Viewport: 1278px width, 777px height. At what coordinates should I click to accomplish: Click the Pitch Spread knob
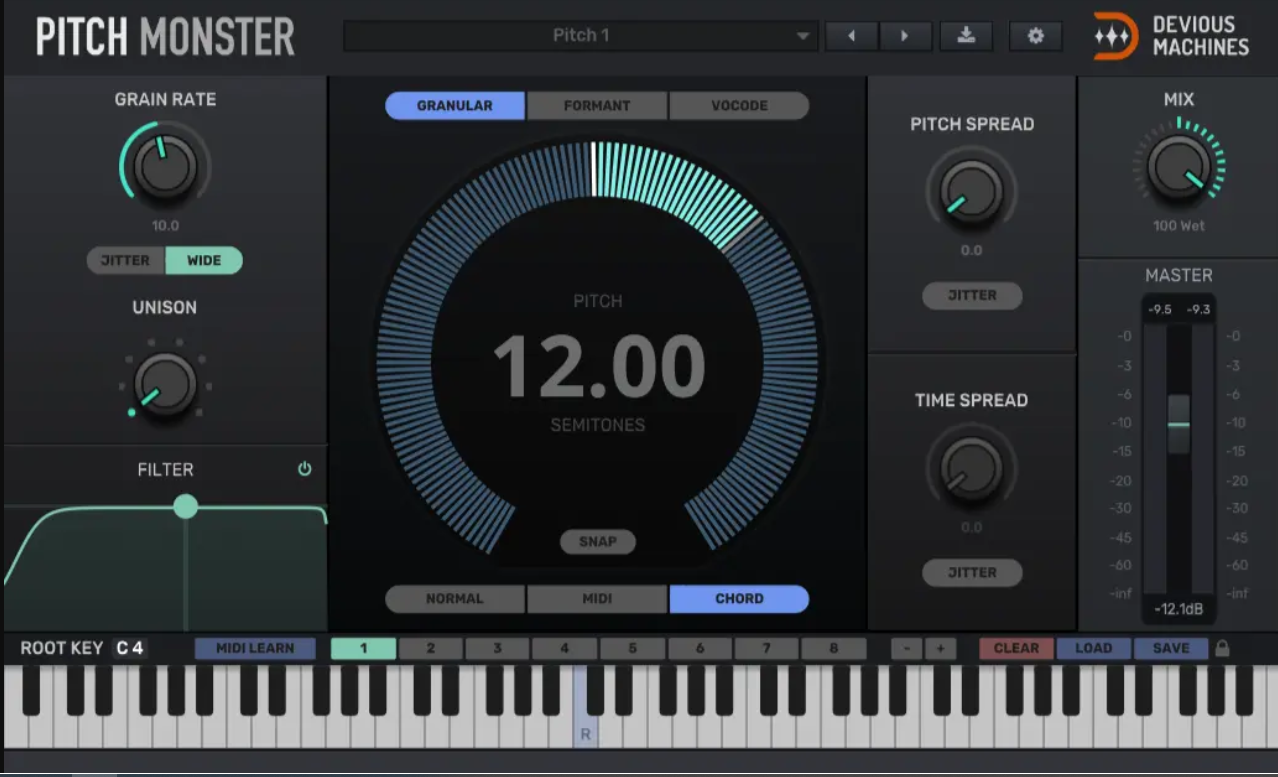pyautogui.click(x=972, y=190)
